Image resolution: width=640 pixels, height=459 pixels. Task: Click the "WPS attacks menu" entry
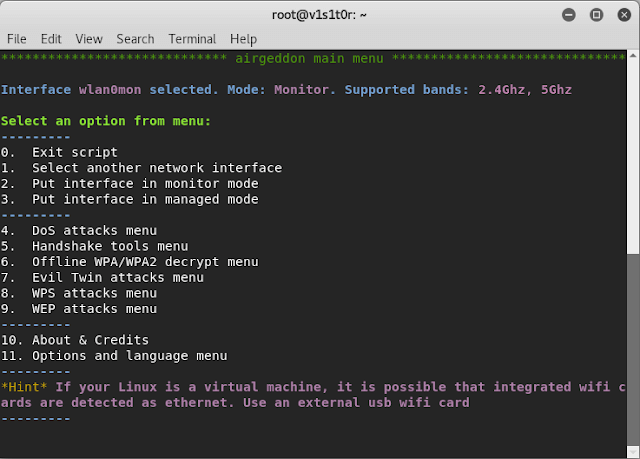(x=94, y=293)
